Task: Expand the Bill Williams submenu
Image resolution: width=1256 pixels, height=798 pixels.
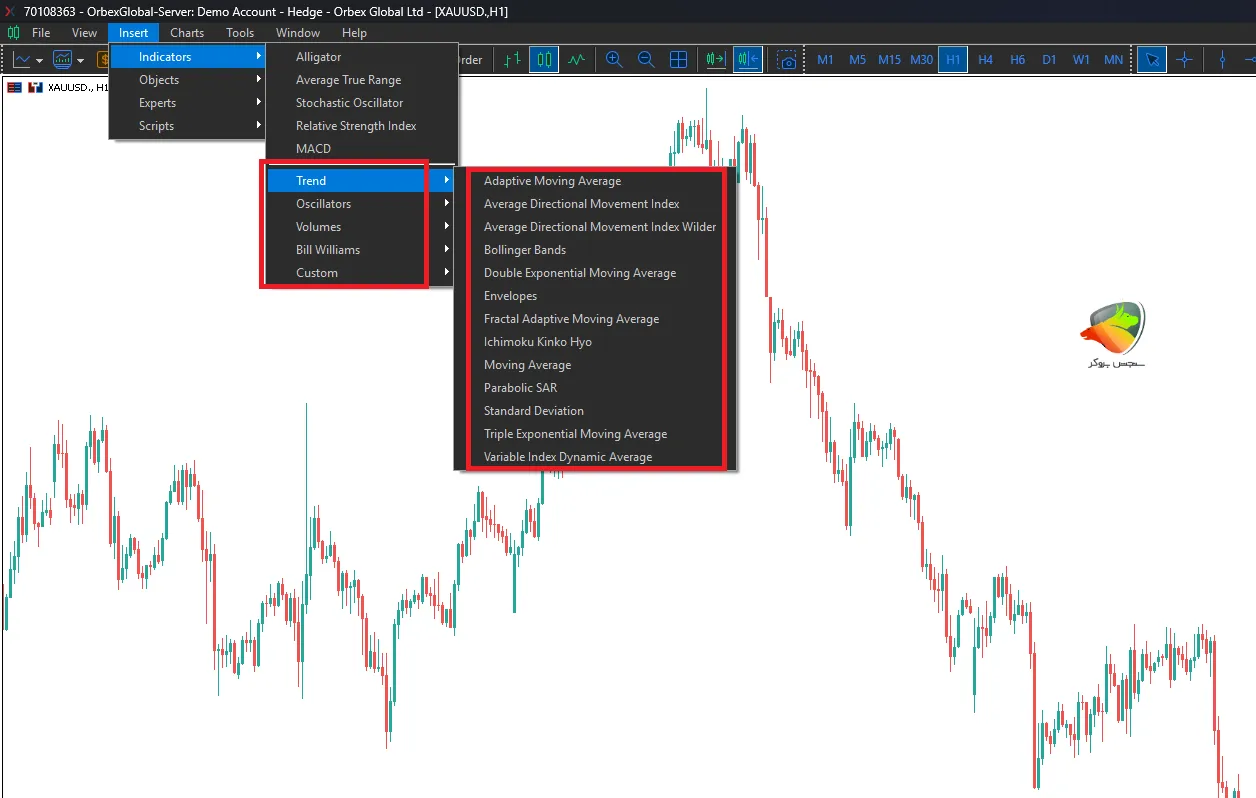Action: click(x=327, y=250)
